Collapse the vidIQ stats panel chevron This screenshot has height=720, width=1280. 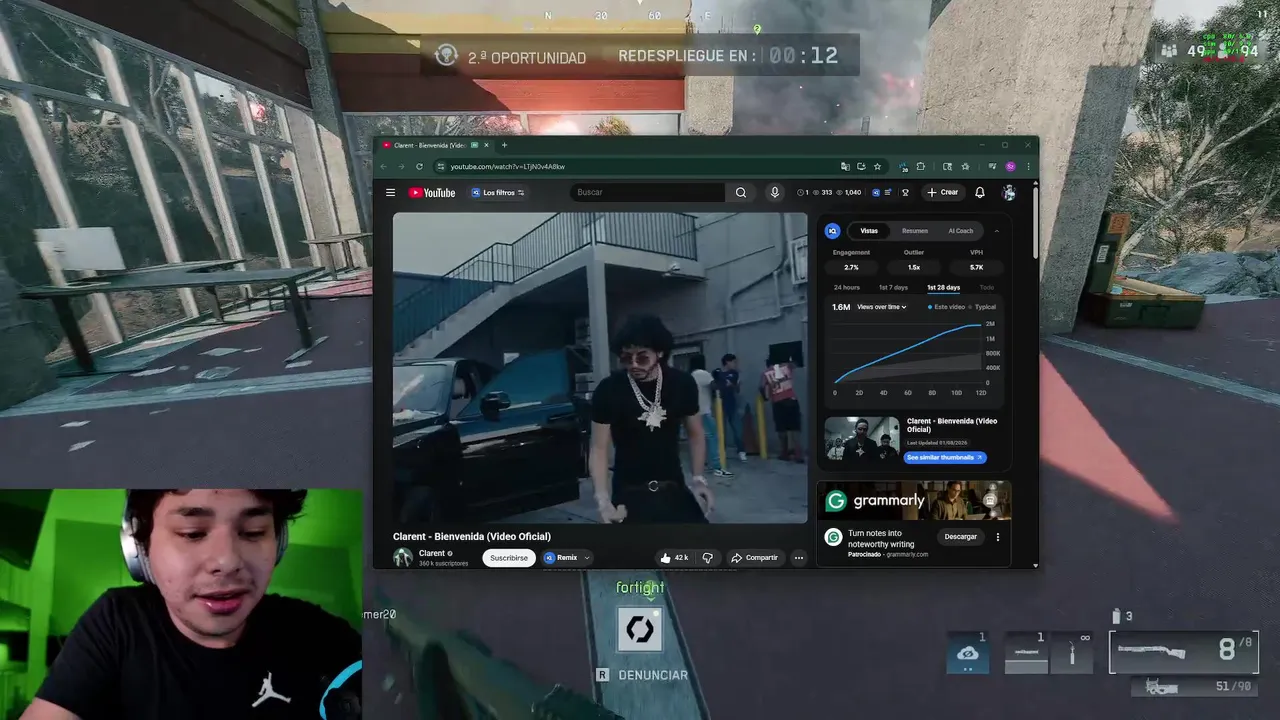pos(996,231)
